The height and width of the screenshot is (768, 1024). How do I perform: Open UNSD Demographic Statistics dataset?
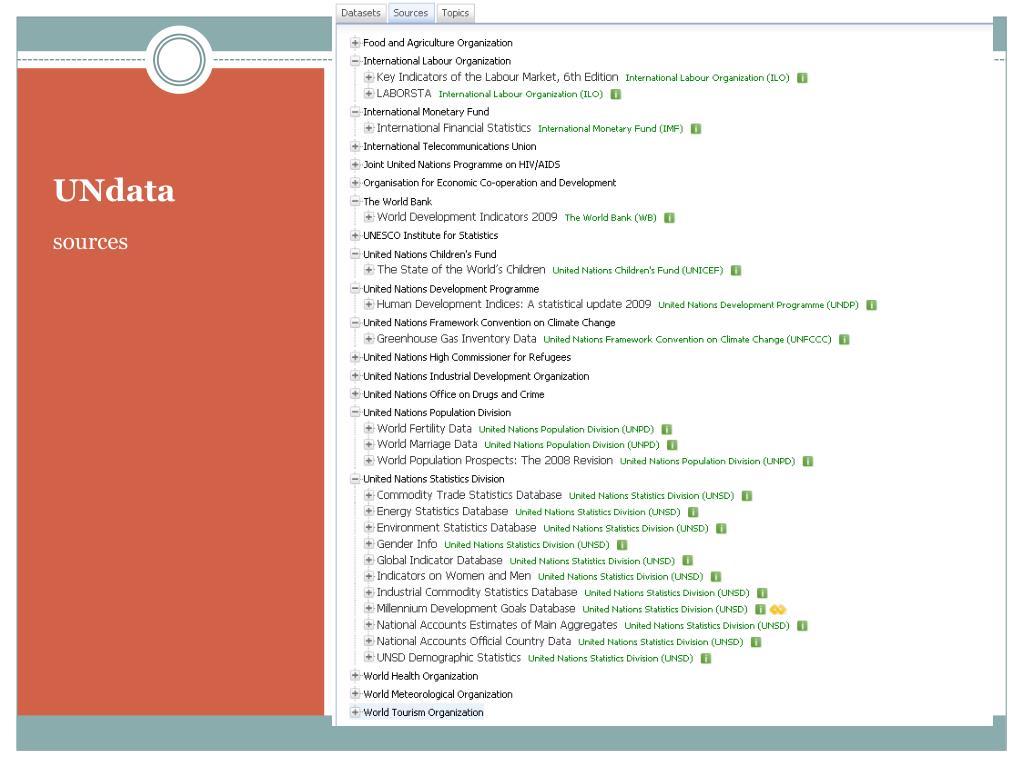click(x=449, y=658)
